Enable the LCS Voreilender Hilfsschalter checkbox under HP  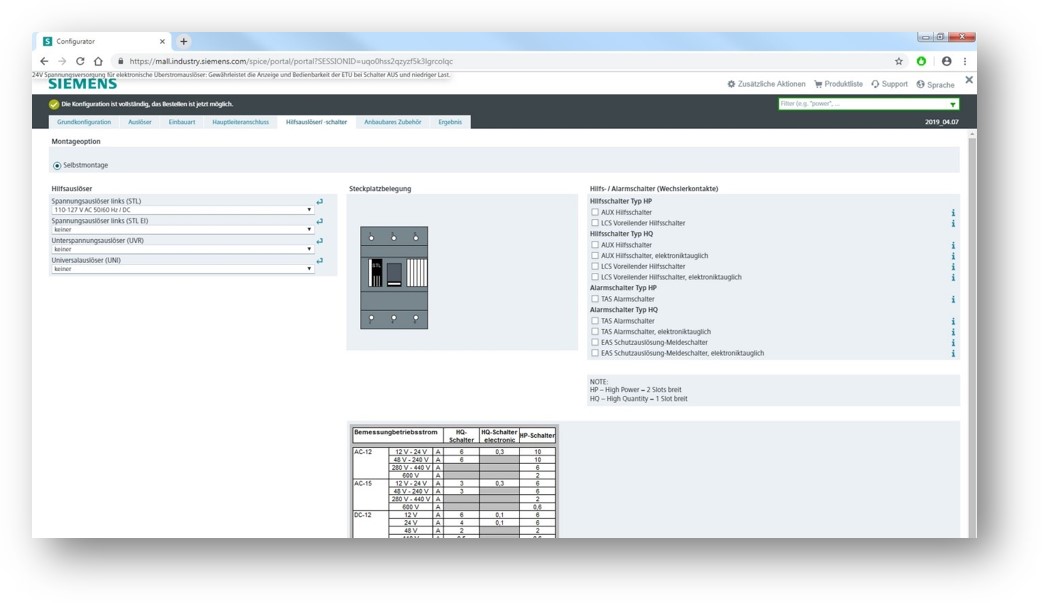[595, 223]
